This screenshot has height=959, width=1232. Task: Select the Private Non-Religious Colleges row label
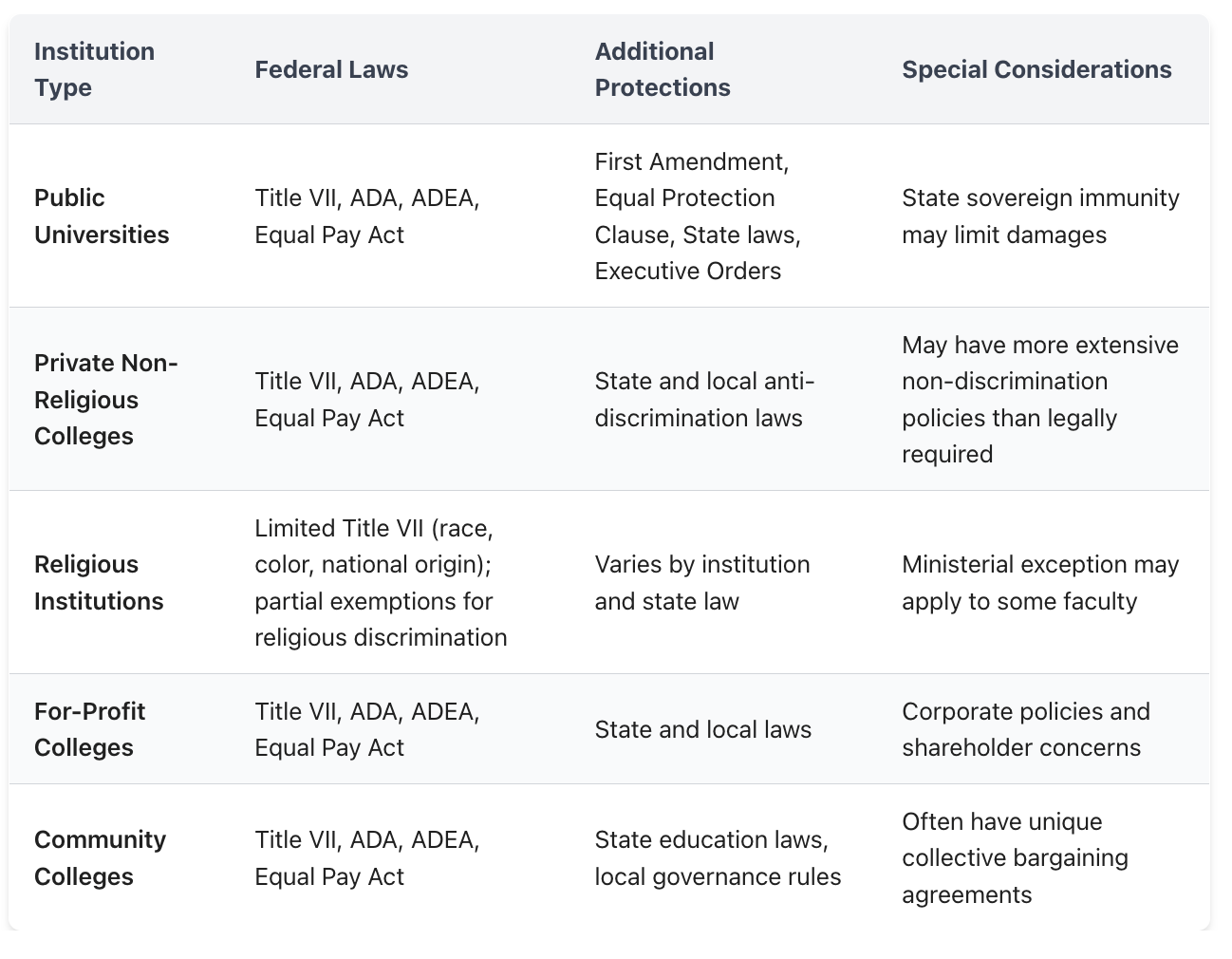click(106, 399)
